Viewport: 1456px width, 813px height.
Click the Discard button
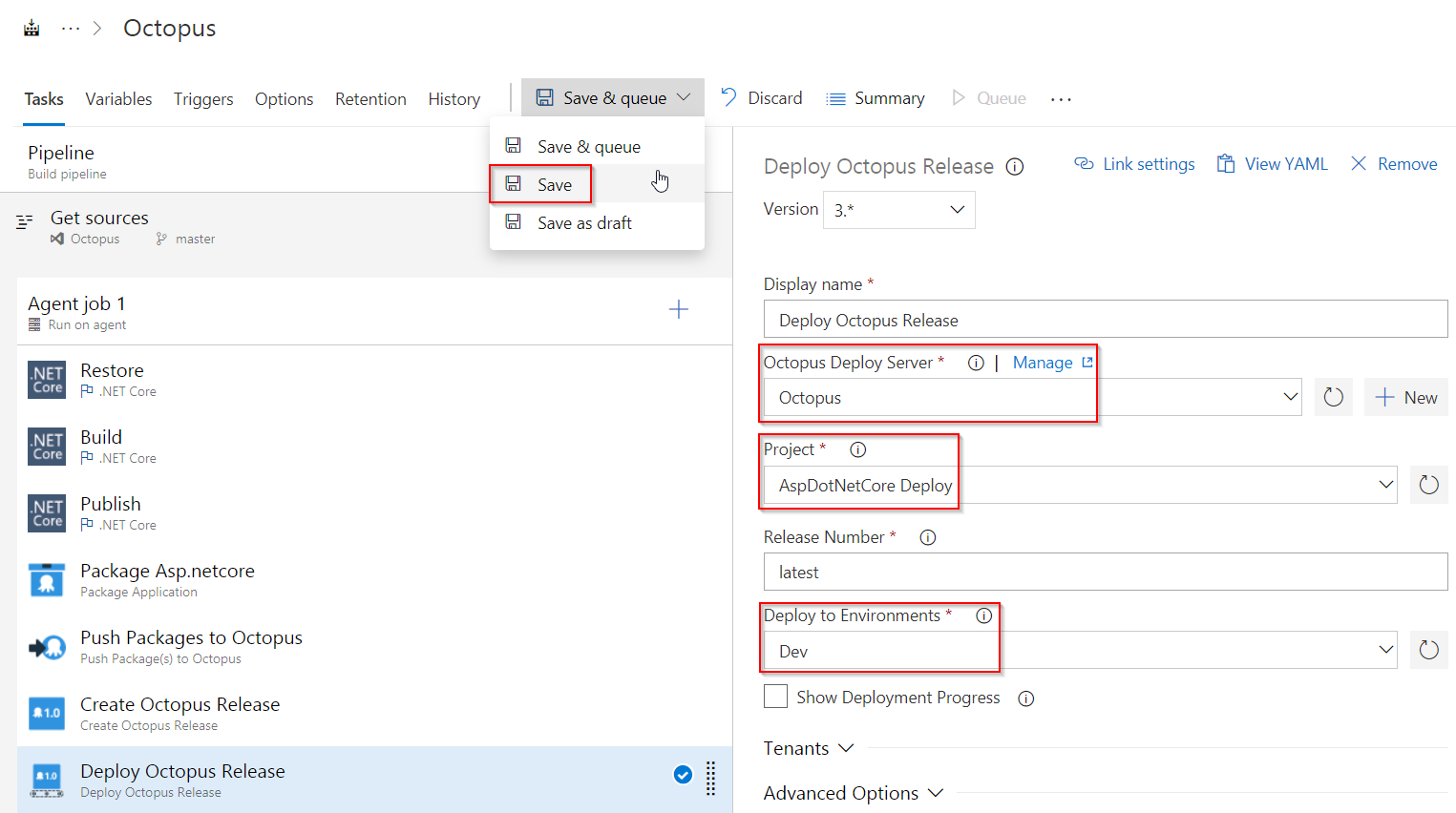(x=762, y=98)
